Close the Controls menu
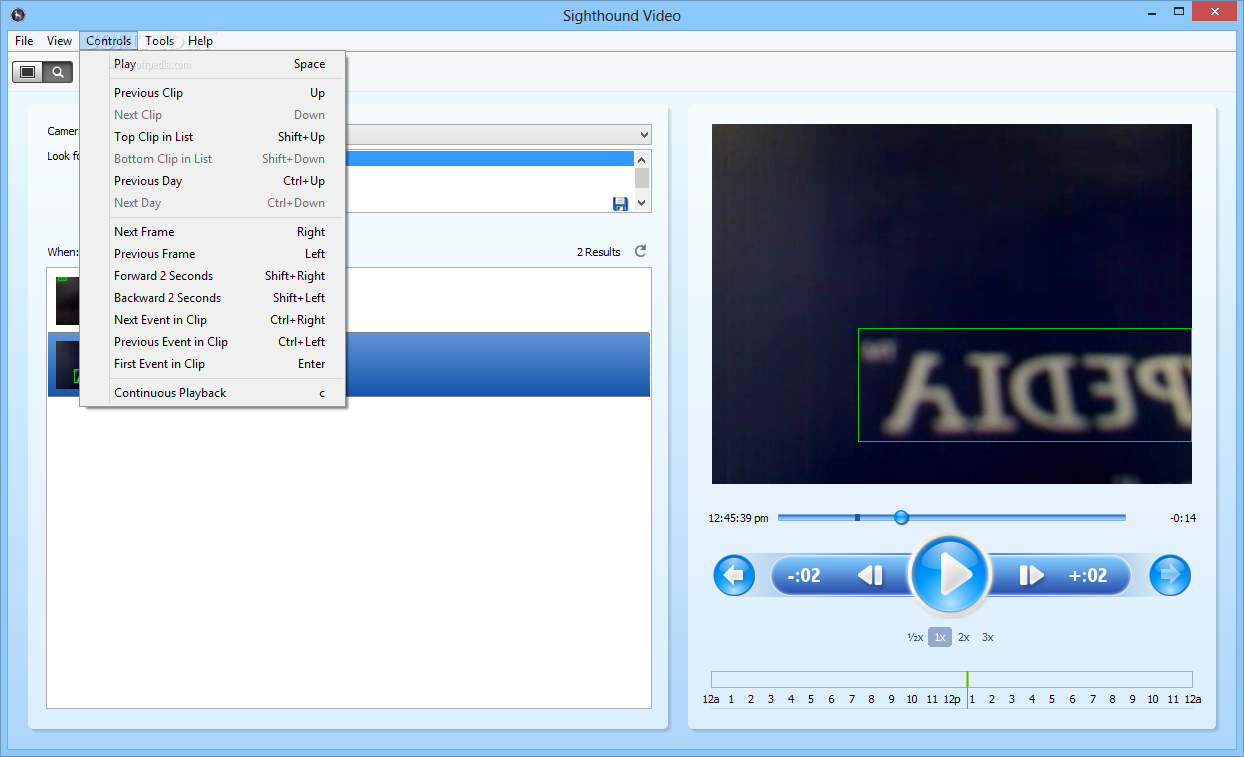The width and height of the screenshot is (1244, 757). pyautogui.click(x=108, y=41)
